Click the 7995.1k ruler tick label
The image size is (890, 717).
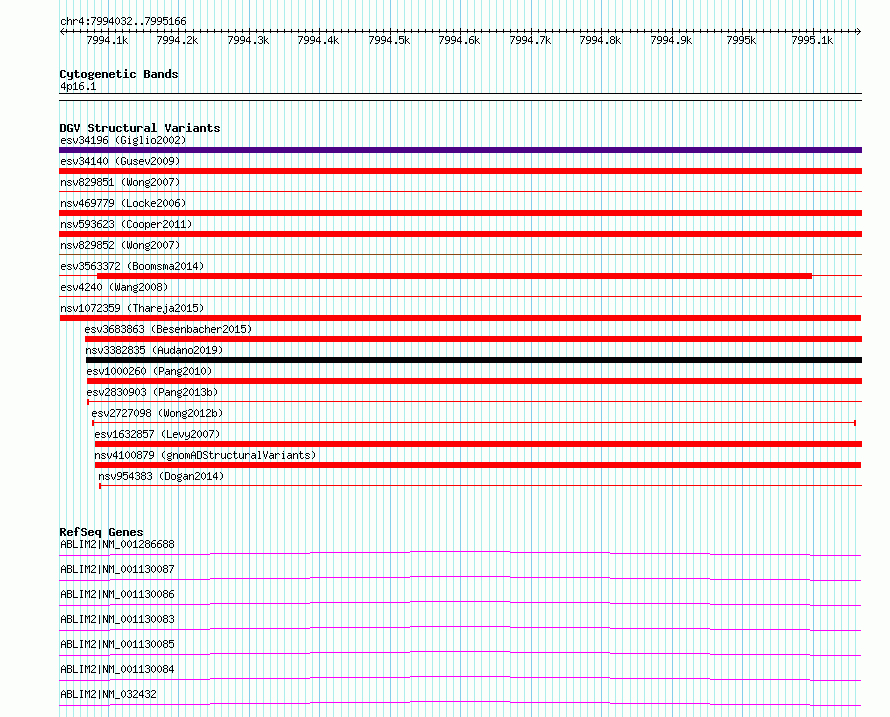point(812,40)
